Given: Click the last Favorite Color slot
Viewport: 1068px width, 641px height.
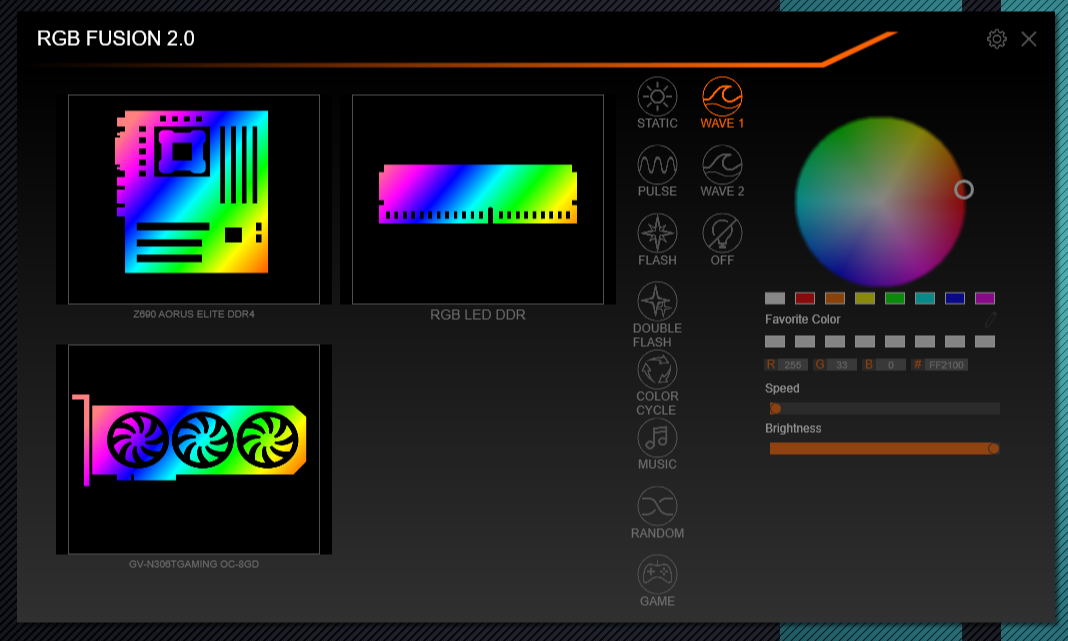Looking at the screenshot, I should click(984, 341).
